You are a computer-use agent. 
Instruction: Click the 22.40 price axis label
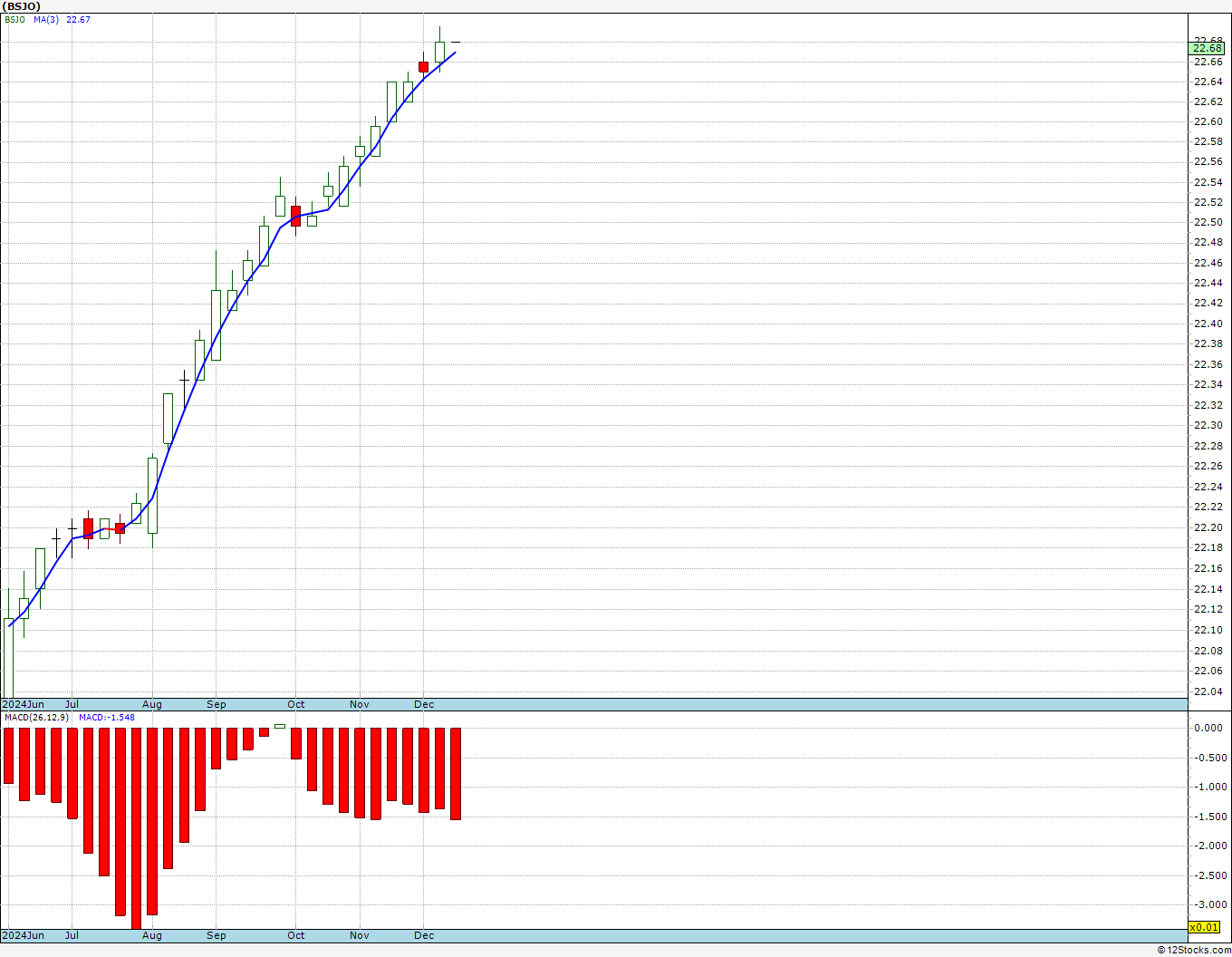coord(1208,324)
